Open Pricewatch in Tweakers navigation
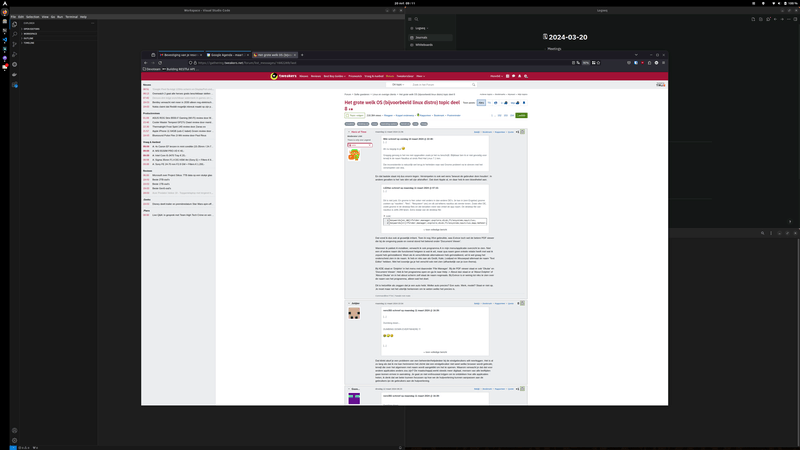The width and height of the screenshot is (800, 450). pyautogui.click(x=355, y=76)
